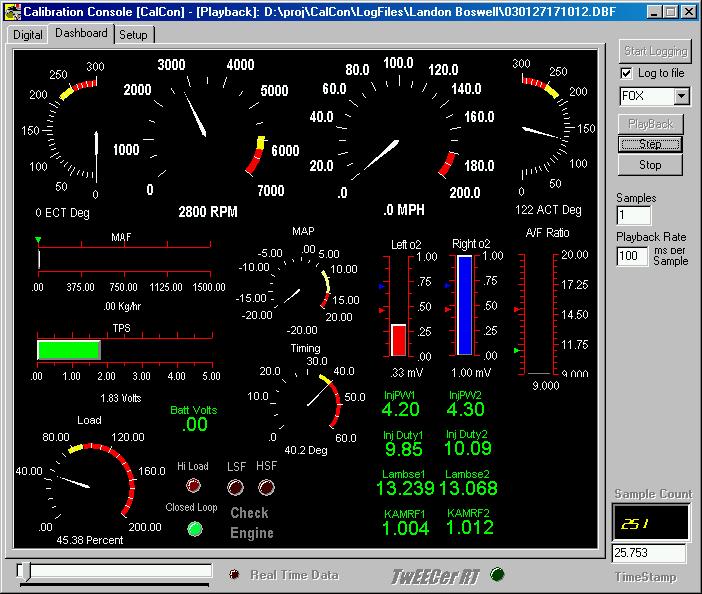This screenshot has width=702, height=594.
Task: Select the Dashboard tab
Action: point(81,33)
